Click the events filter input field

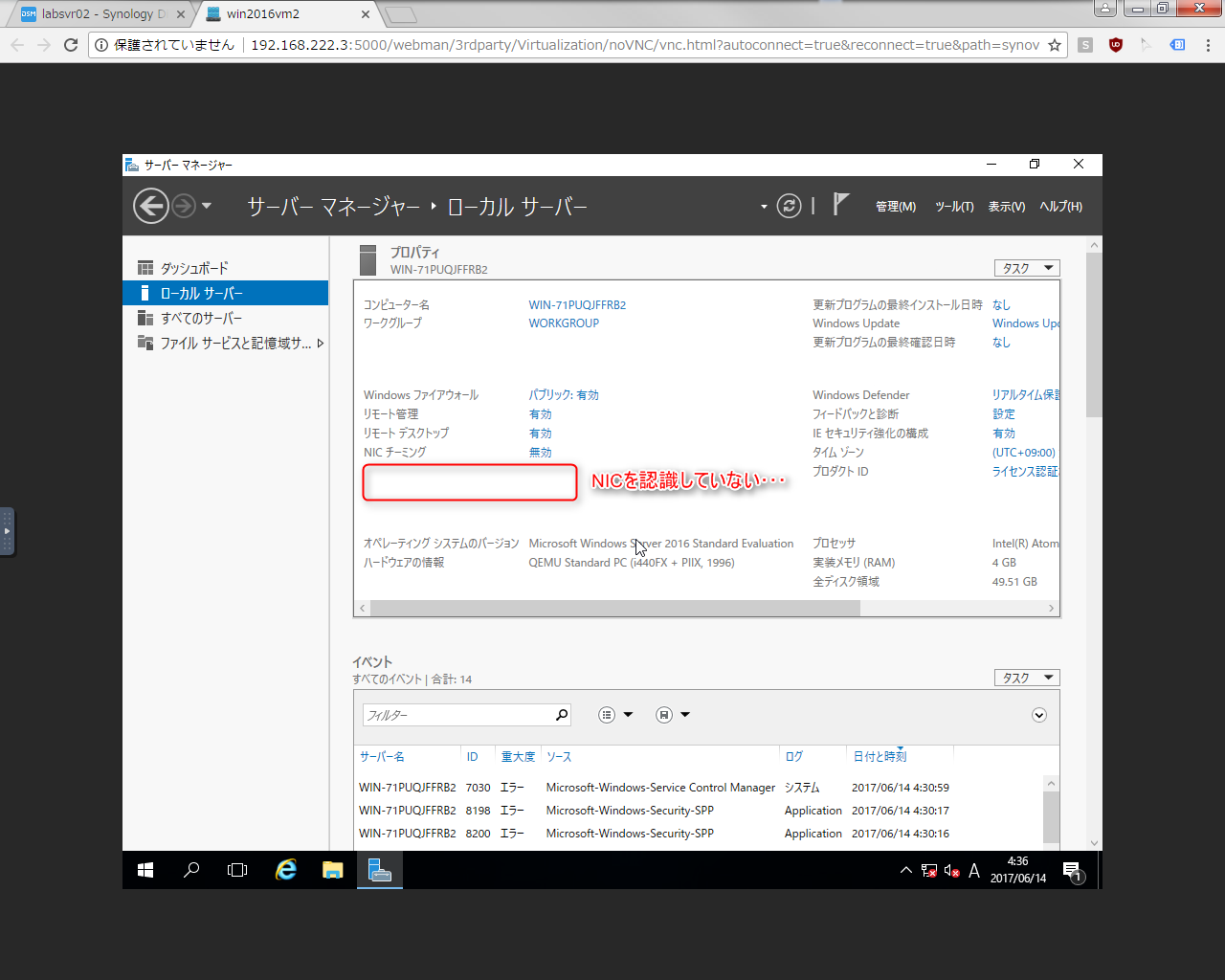pyautogui.click(x=457, y=715)
